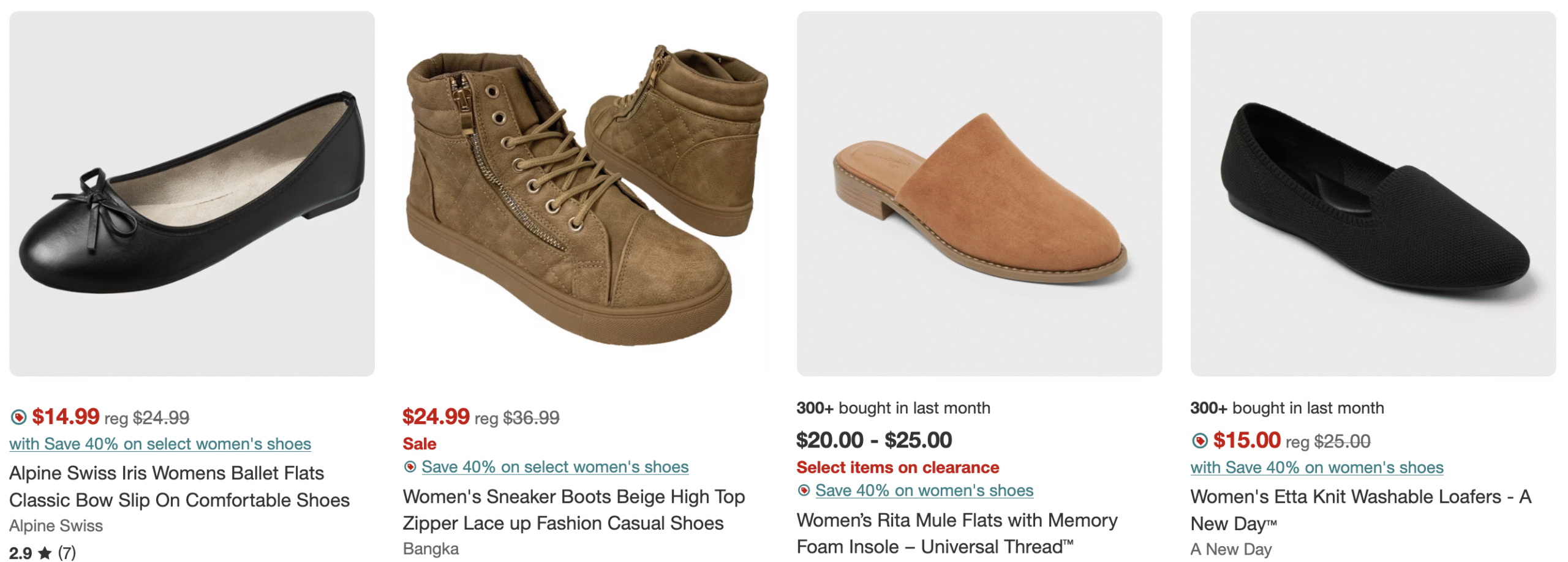
Task: Open the beige sneaker boots product image
Action: coord(586,193)
